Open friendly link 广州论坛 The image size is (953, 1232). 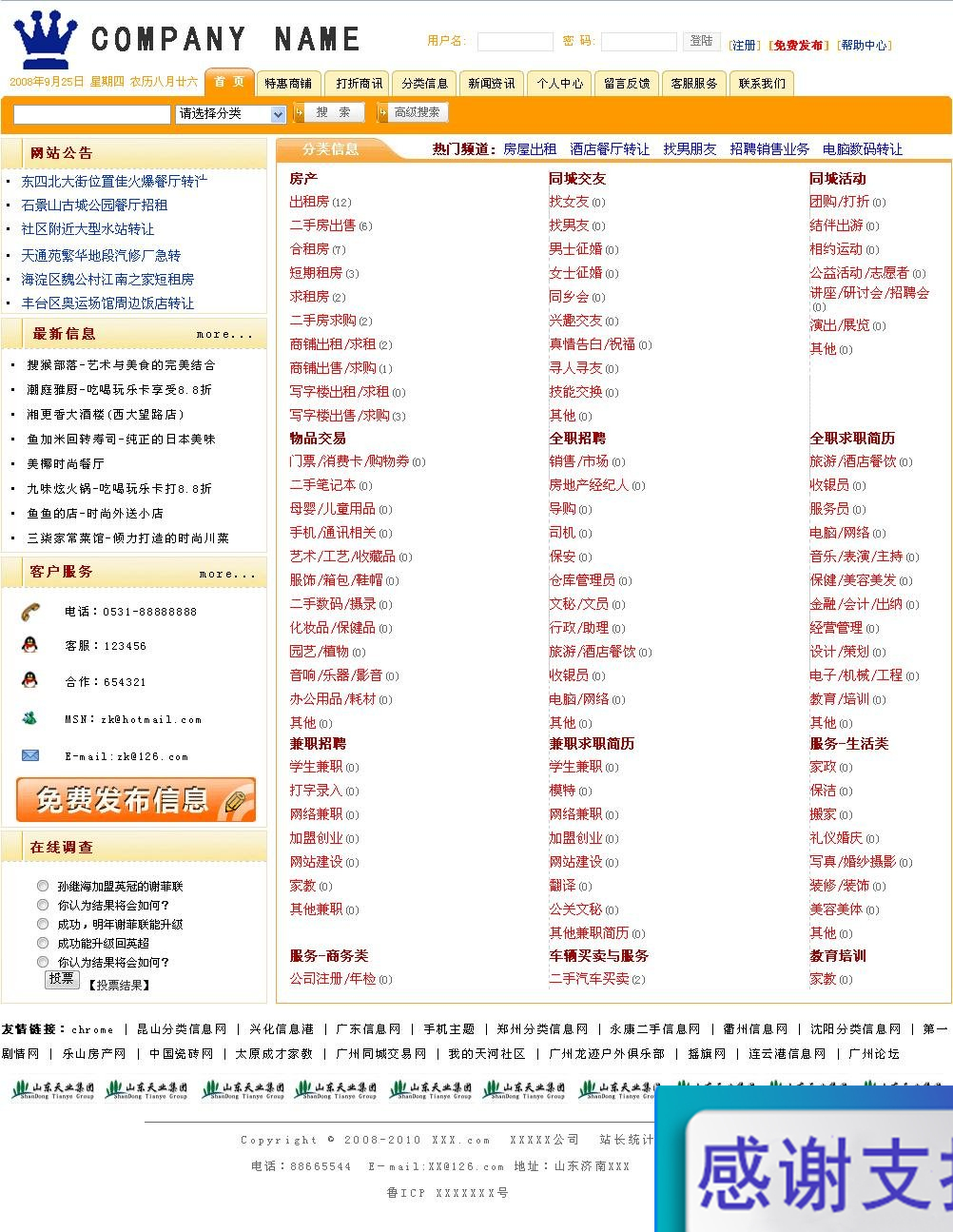[x=873, y=1054]
